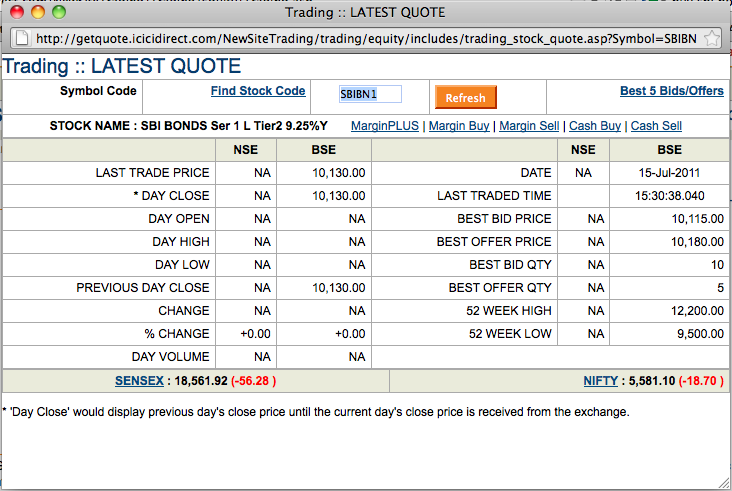The image size is (732, 491).
Task: Click the NSE header in right table
Action: tap(583, 149)
